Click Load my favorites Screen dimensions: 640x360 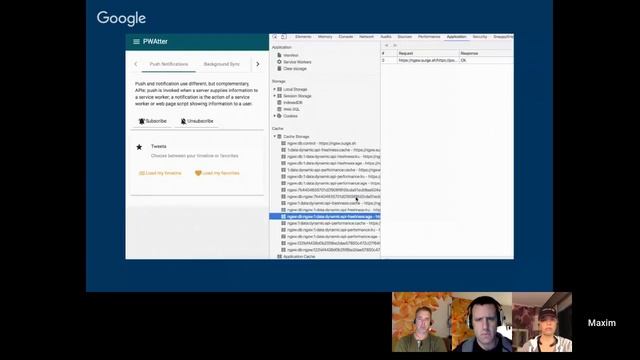[x=217, y=173]
